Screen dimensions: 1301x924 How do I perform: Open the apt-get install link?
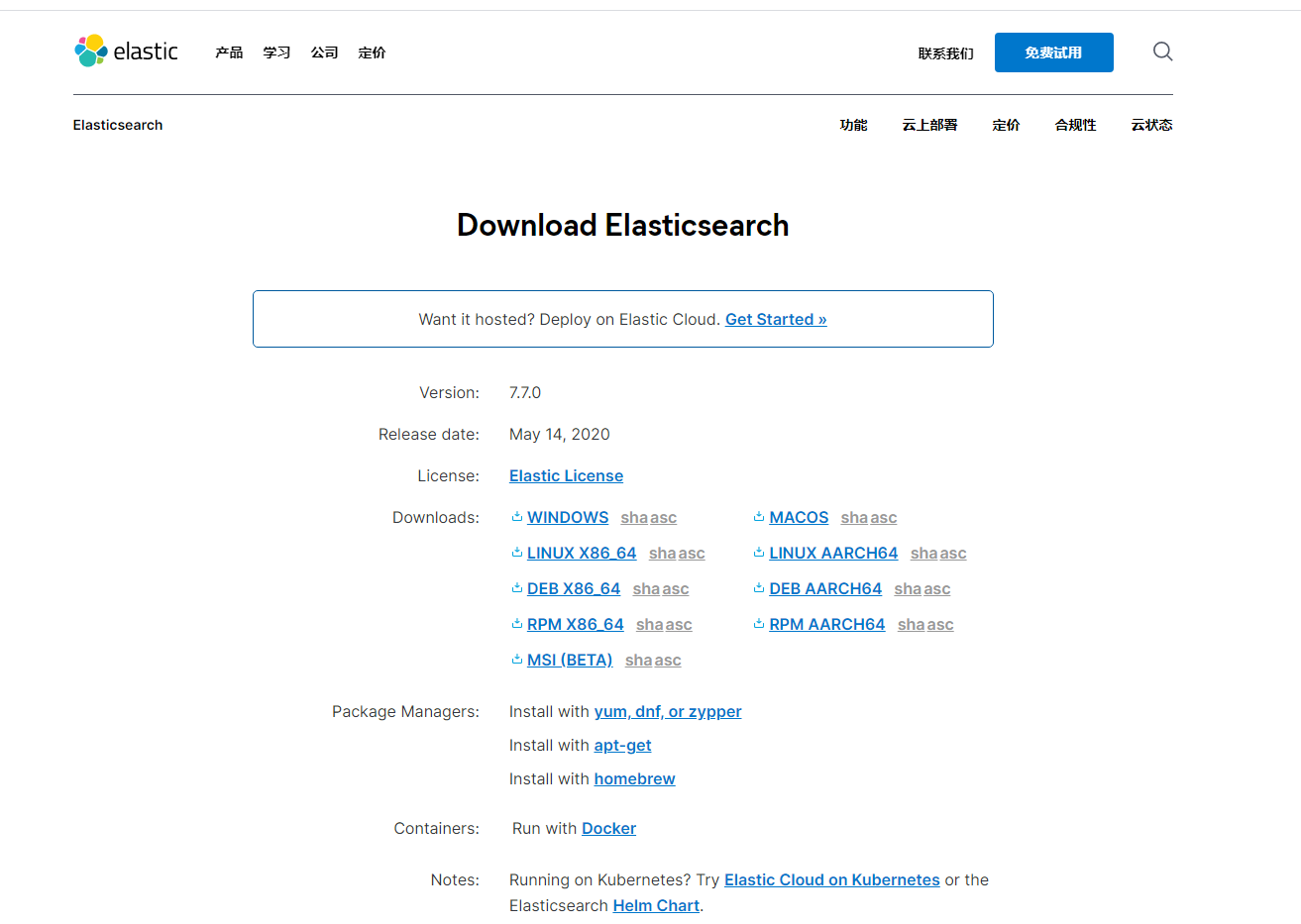[623, 745]
